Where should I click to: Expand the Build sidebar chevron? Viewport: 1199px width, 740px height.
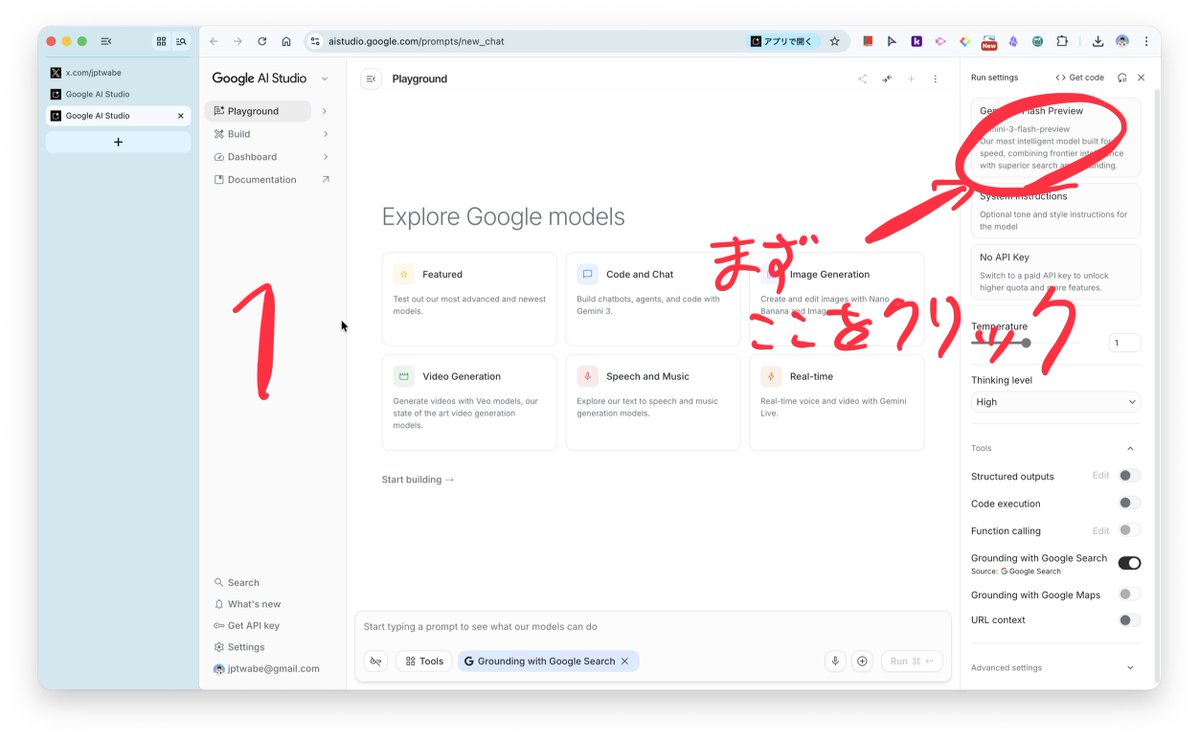click(325, 134)
